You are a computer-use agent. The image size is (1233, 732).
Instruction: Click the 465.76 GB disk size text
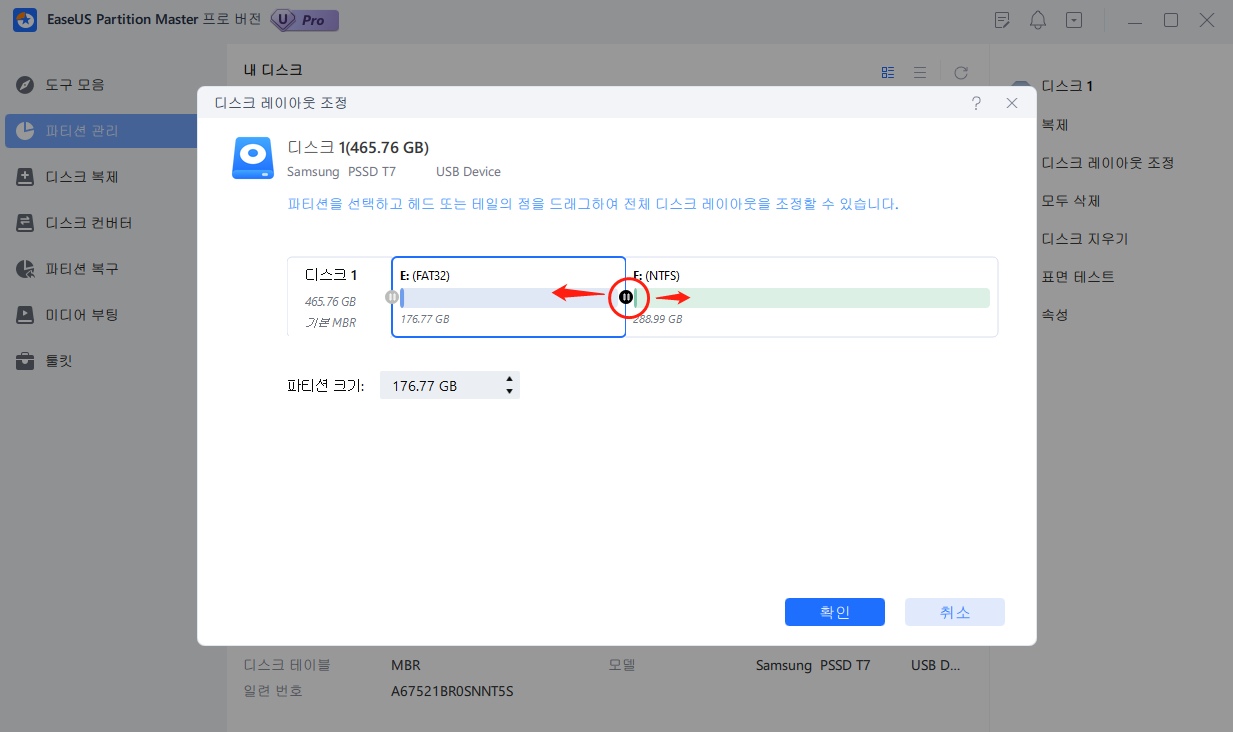[330, 301]
